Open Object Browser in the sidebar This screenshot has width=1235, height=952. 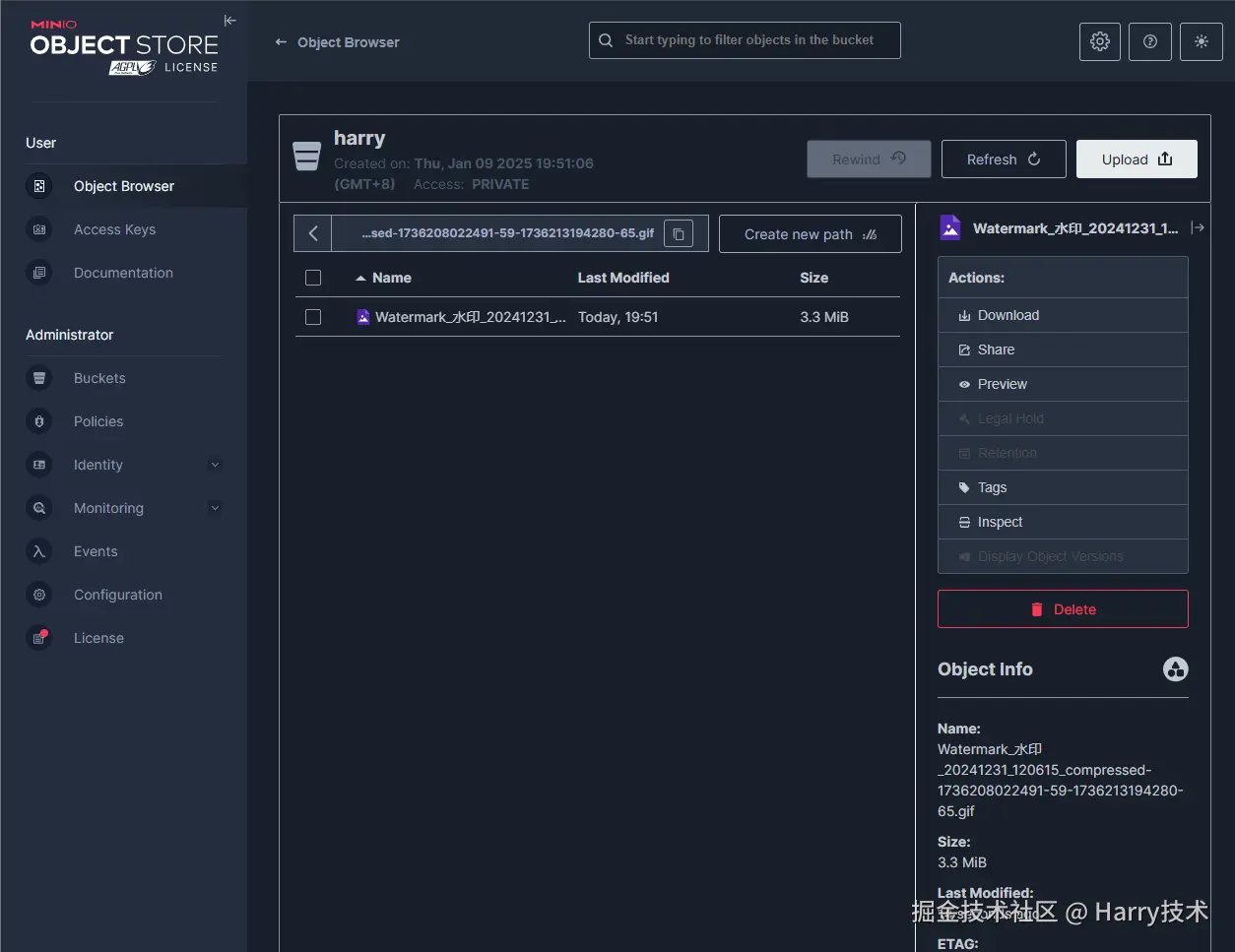click(124, 186)
